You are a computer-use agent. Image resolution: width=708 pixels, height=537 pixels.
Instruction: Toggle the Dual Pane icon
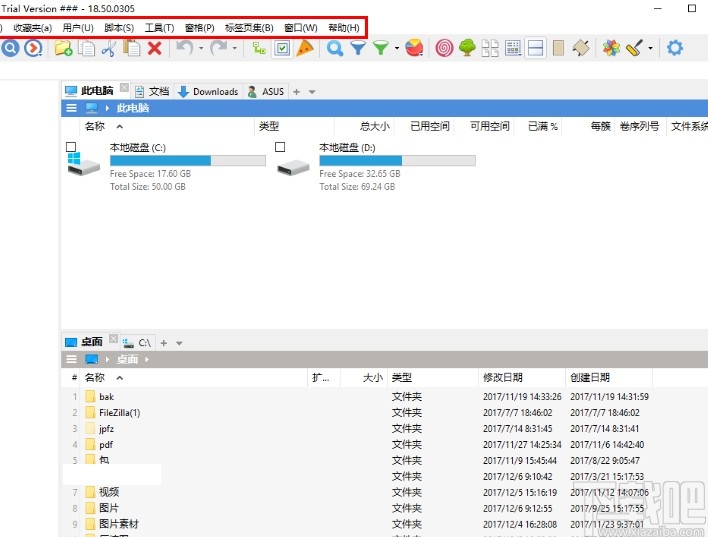point(536,48)
